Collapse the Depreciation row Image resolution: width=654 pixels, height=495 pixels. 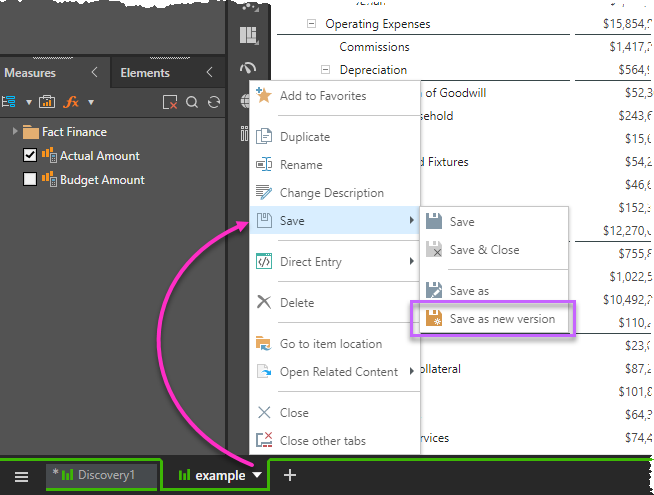click(x=326, y=70)
